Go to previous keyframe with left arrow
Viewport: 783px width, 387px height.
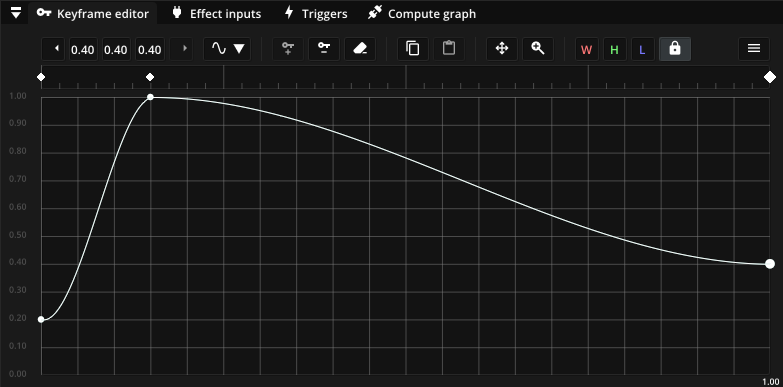pyautogui.click(x=53, y=49)
